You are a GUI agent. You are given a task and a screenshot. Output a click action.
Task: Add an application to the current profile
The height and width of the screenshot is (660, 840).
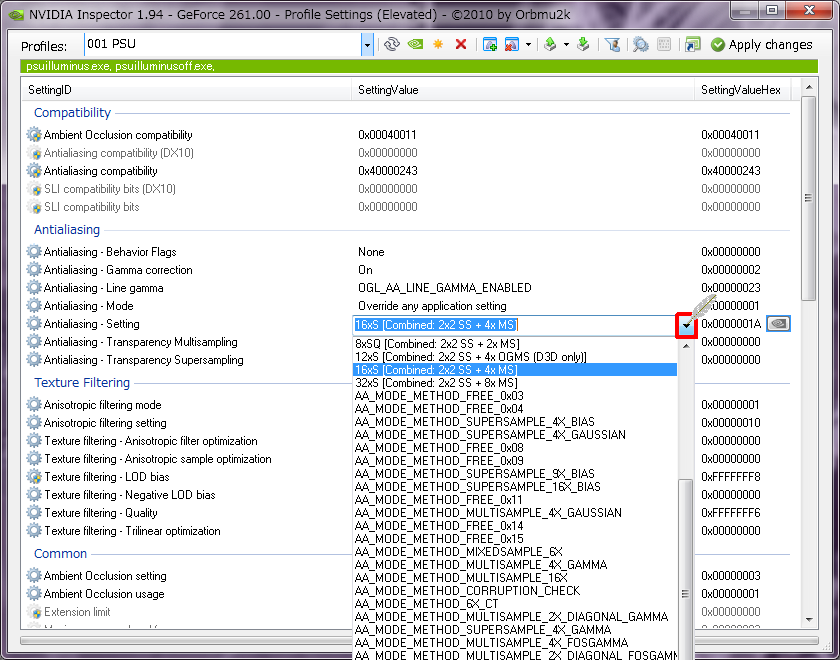(490, 44)
